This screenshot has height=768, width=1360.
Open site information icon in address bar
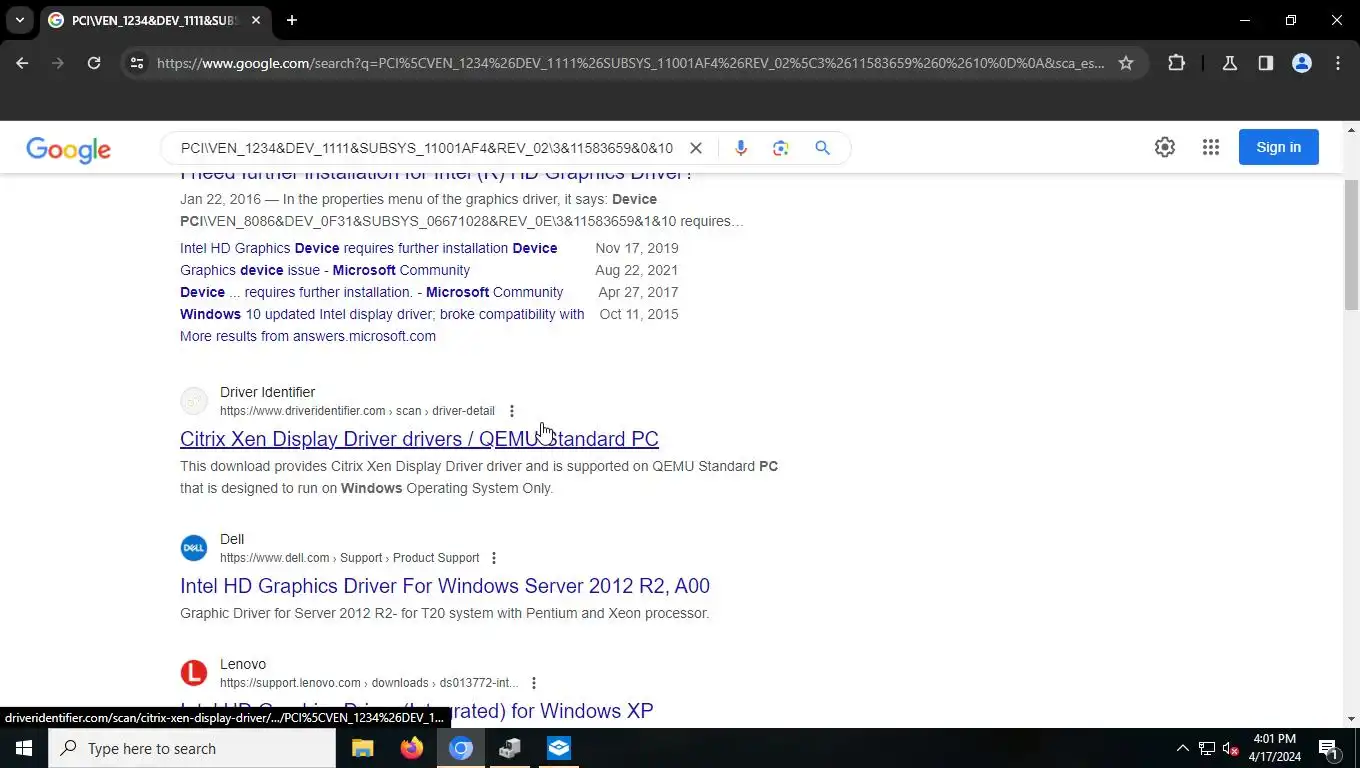[x=137, y=63]
